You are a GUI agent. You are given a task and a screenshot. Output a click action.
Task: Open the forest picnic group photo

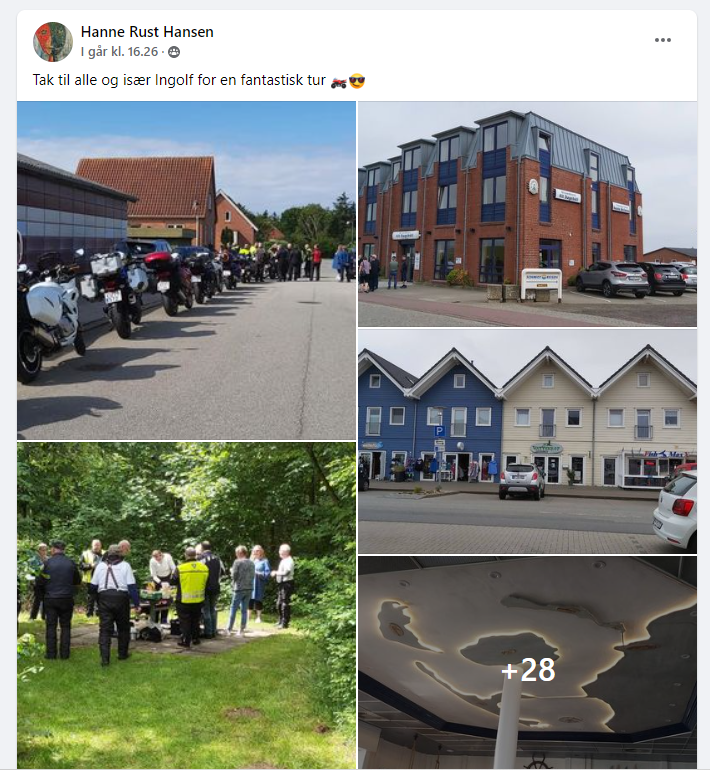tap(187, 606)
